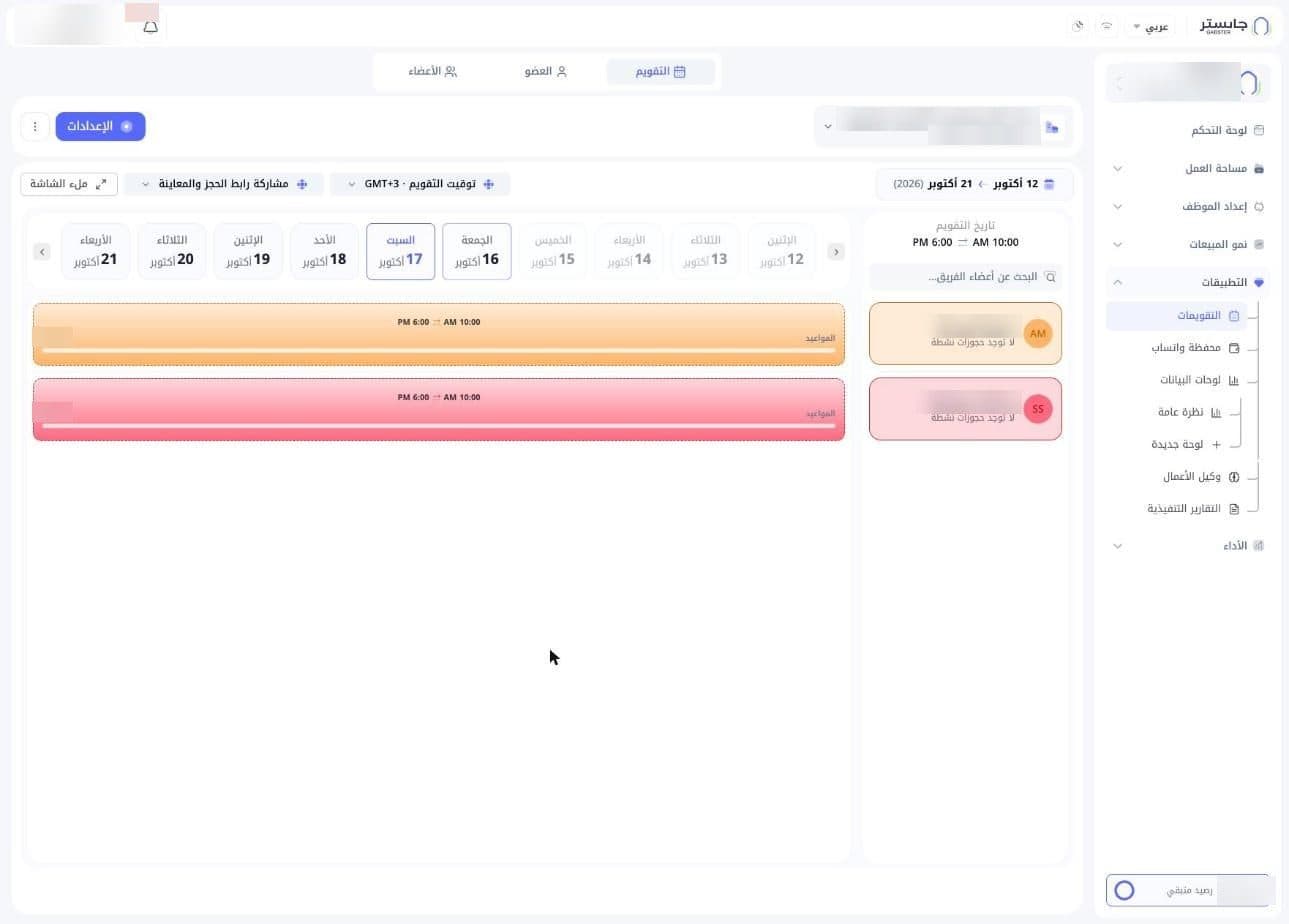Click the red appointments timeline bar

pyautogui.click(x=439, y=409)
